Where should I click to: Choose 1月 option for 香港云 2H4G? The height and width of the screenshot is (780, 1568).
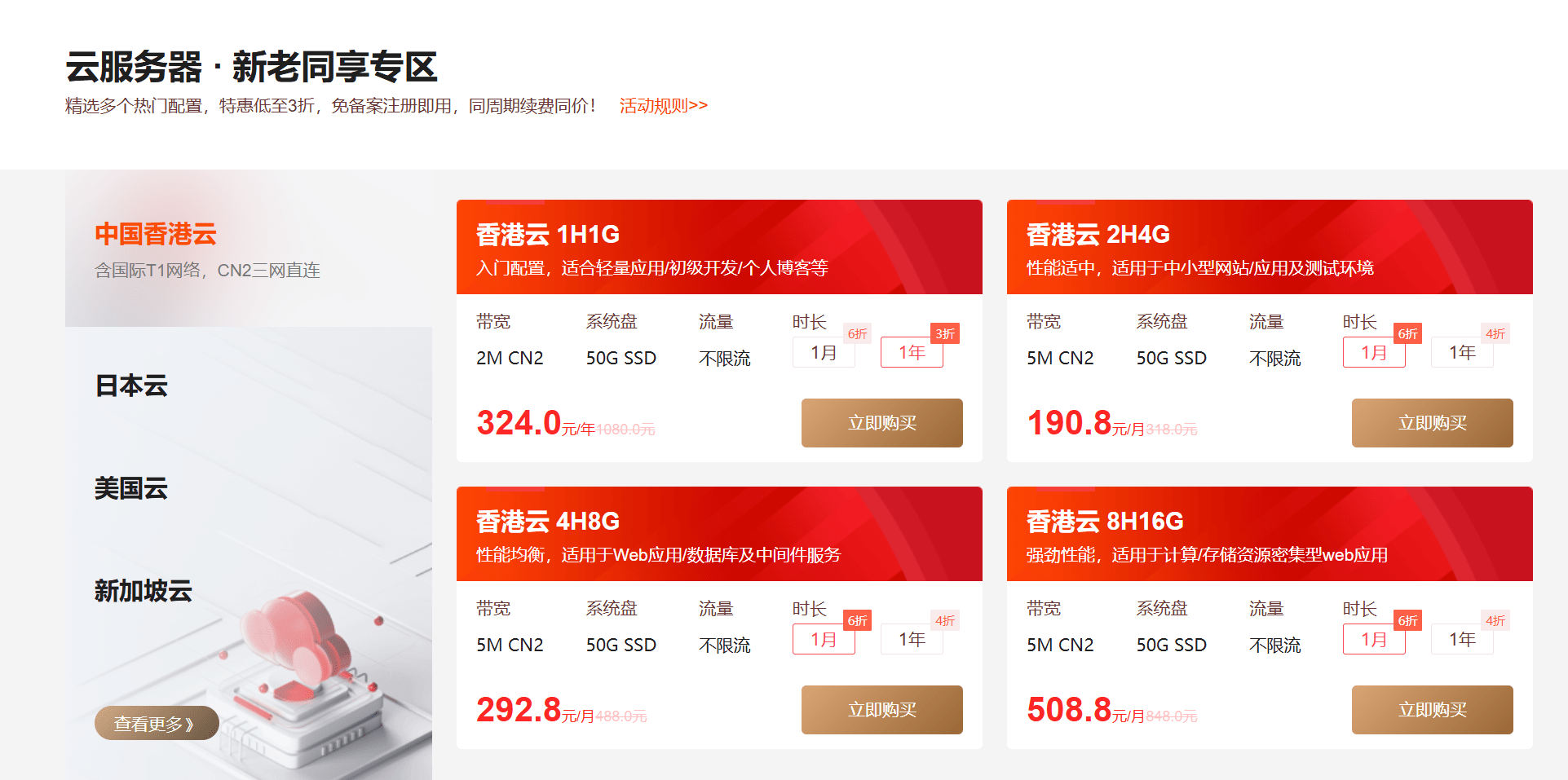click(1374, 352)
